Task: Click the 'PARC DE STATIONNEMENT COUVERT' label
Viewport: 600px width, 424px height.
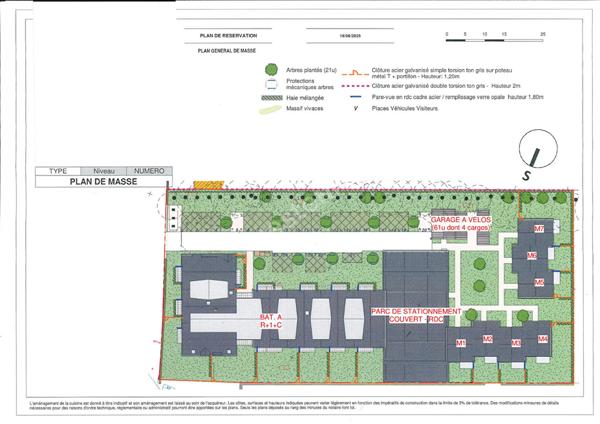Action: point(416,316)
